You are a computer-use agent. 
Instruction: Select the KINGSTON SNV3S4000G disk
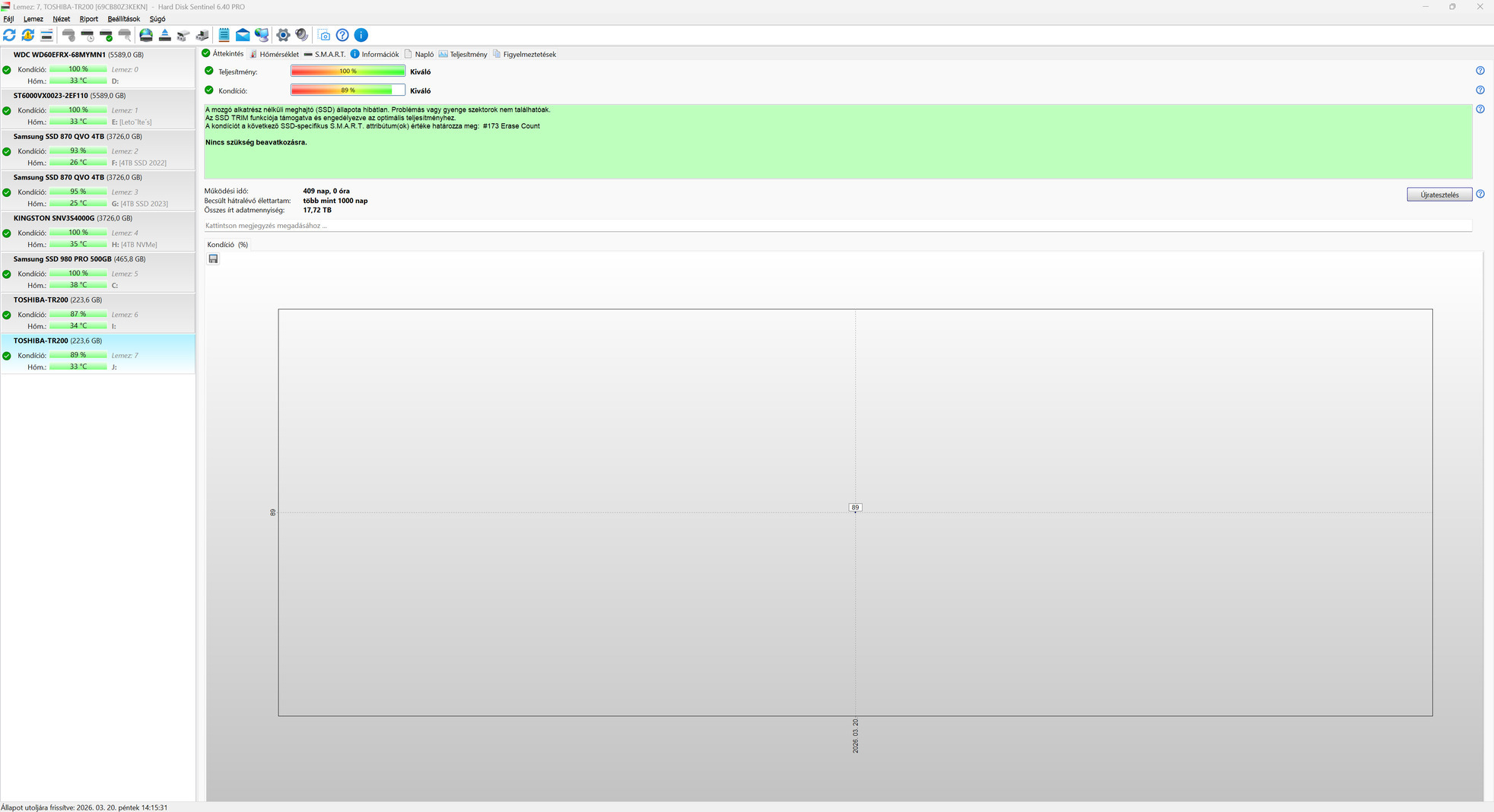(98, 232)
